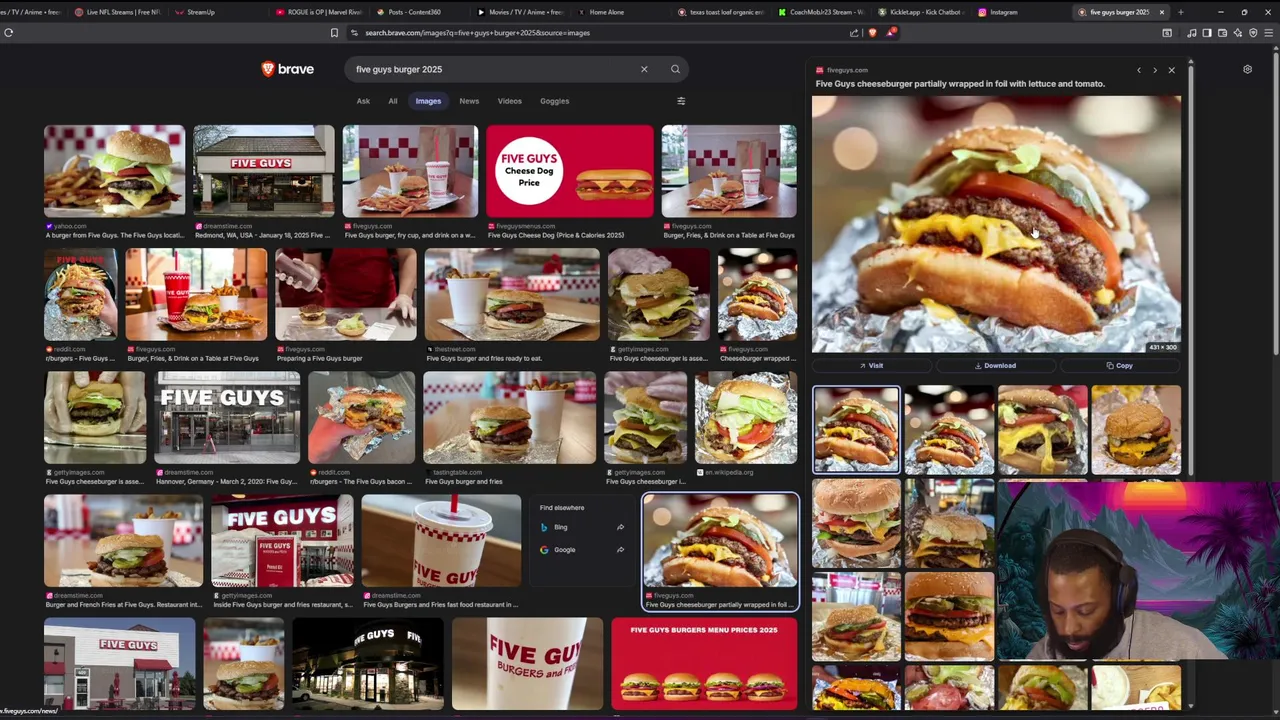
Task: Switch to the Home Alone browser tab
Action: 620,12
